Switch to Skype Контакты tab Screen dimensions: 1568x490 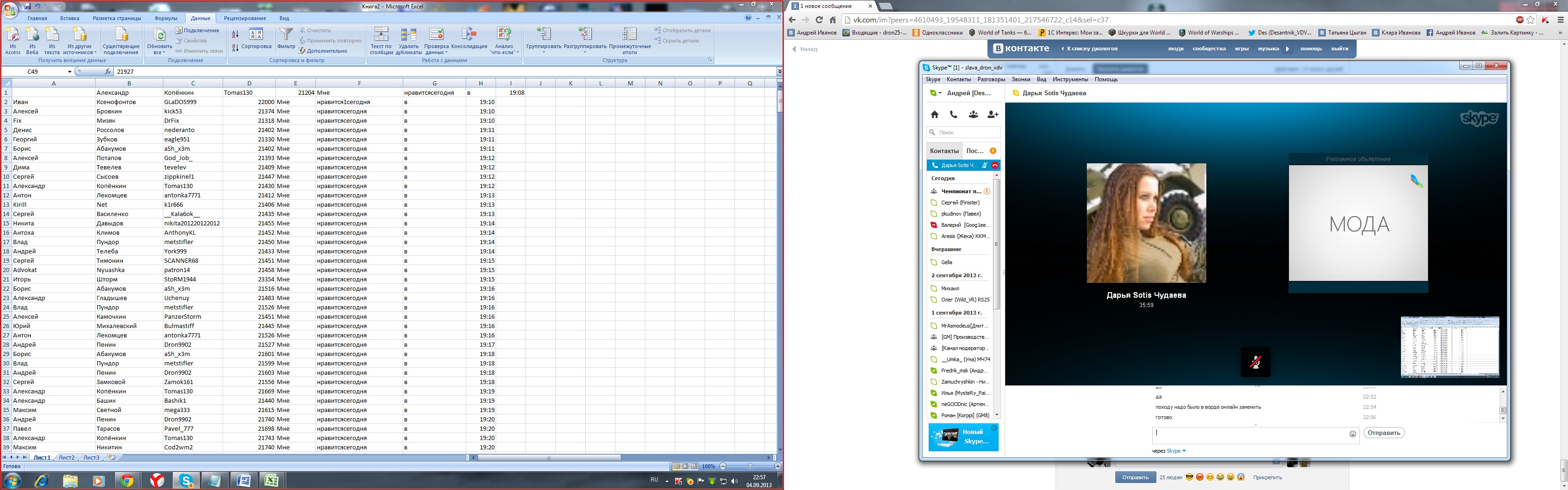(944, 151)
